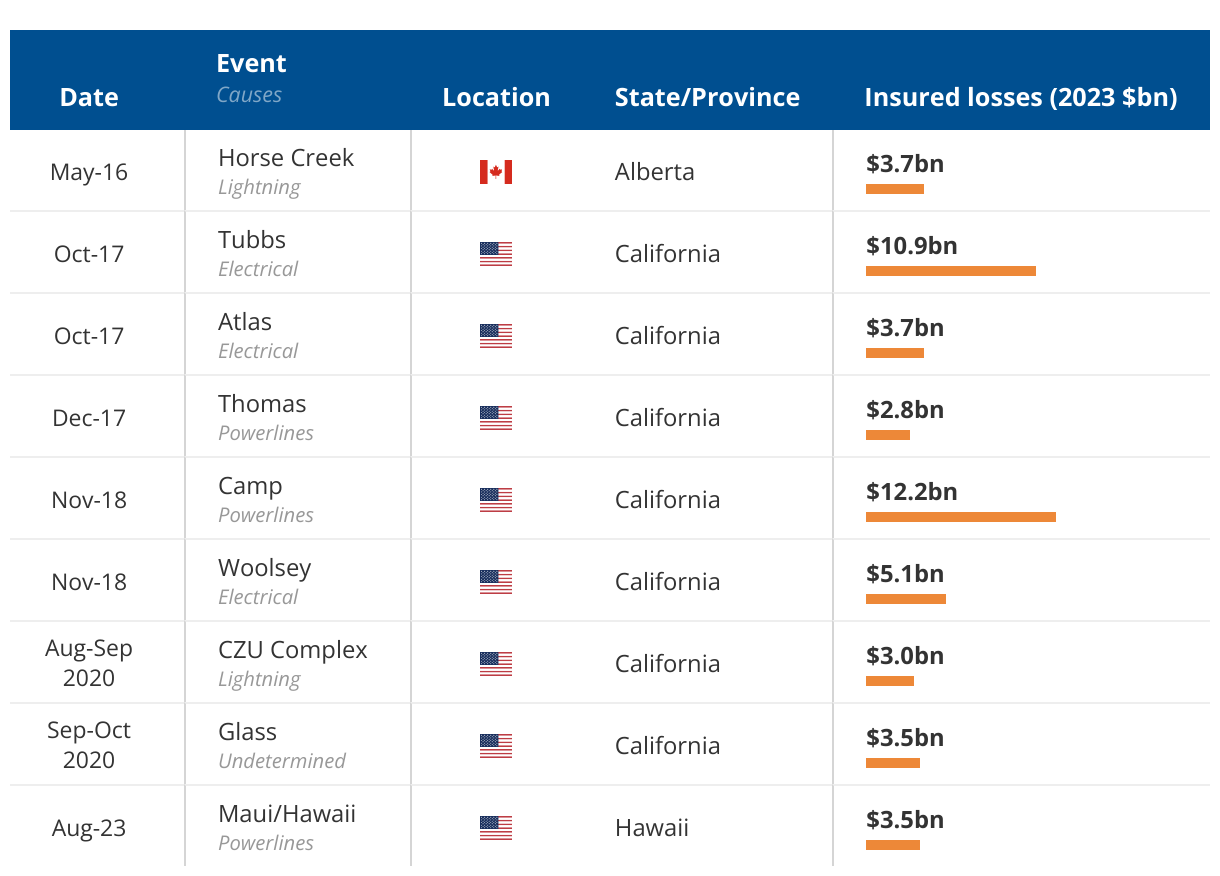1220x876 pixels.
Task: Select the US flag for Maui/Hawaii
Action: pos(496,828)
